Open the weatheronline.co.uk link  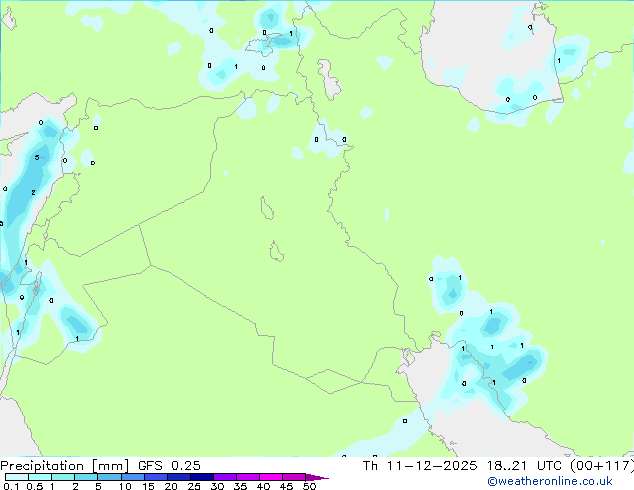point(550,481)
